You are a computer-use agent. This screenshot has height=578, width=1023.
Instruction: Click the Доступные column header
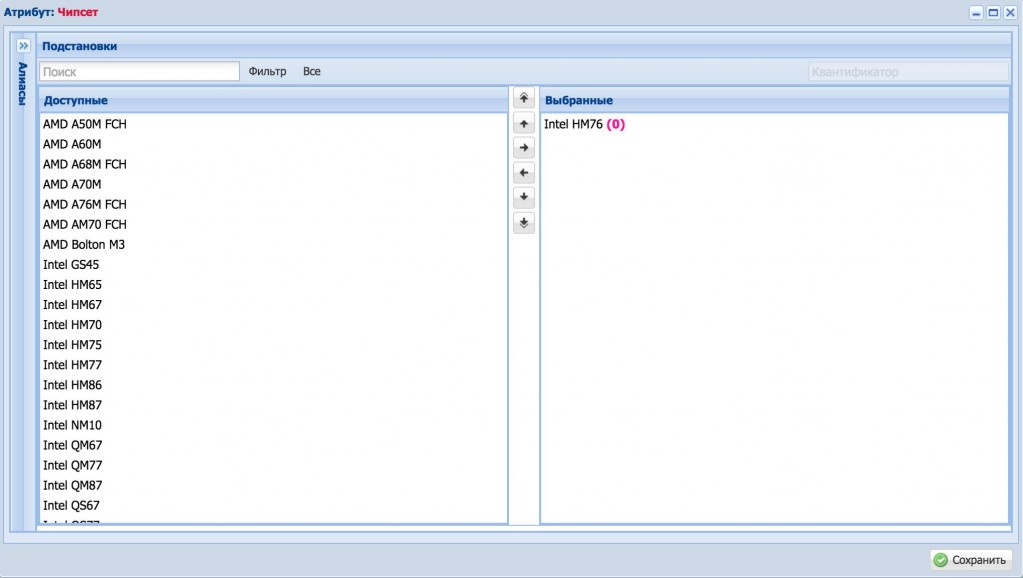(273, 100)
